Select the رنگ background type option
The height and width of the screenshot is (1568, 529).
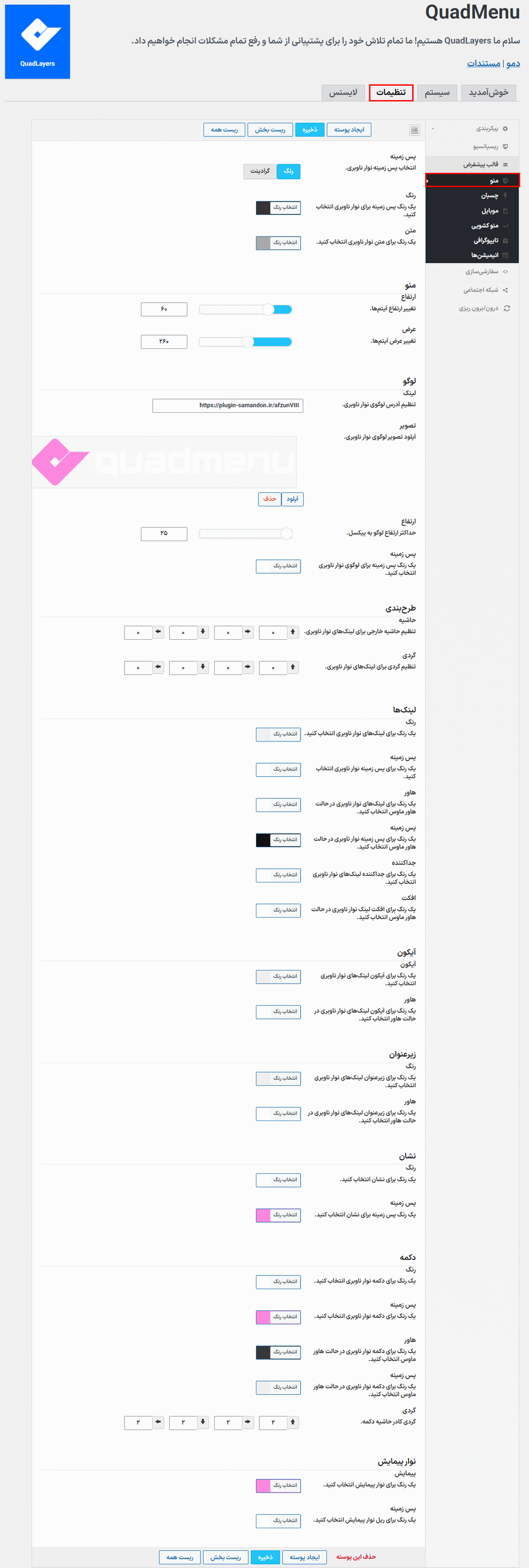(x=288, y=171)
